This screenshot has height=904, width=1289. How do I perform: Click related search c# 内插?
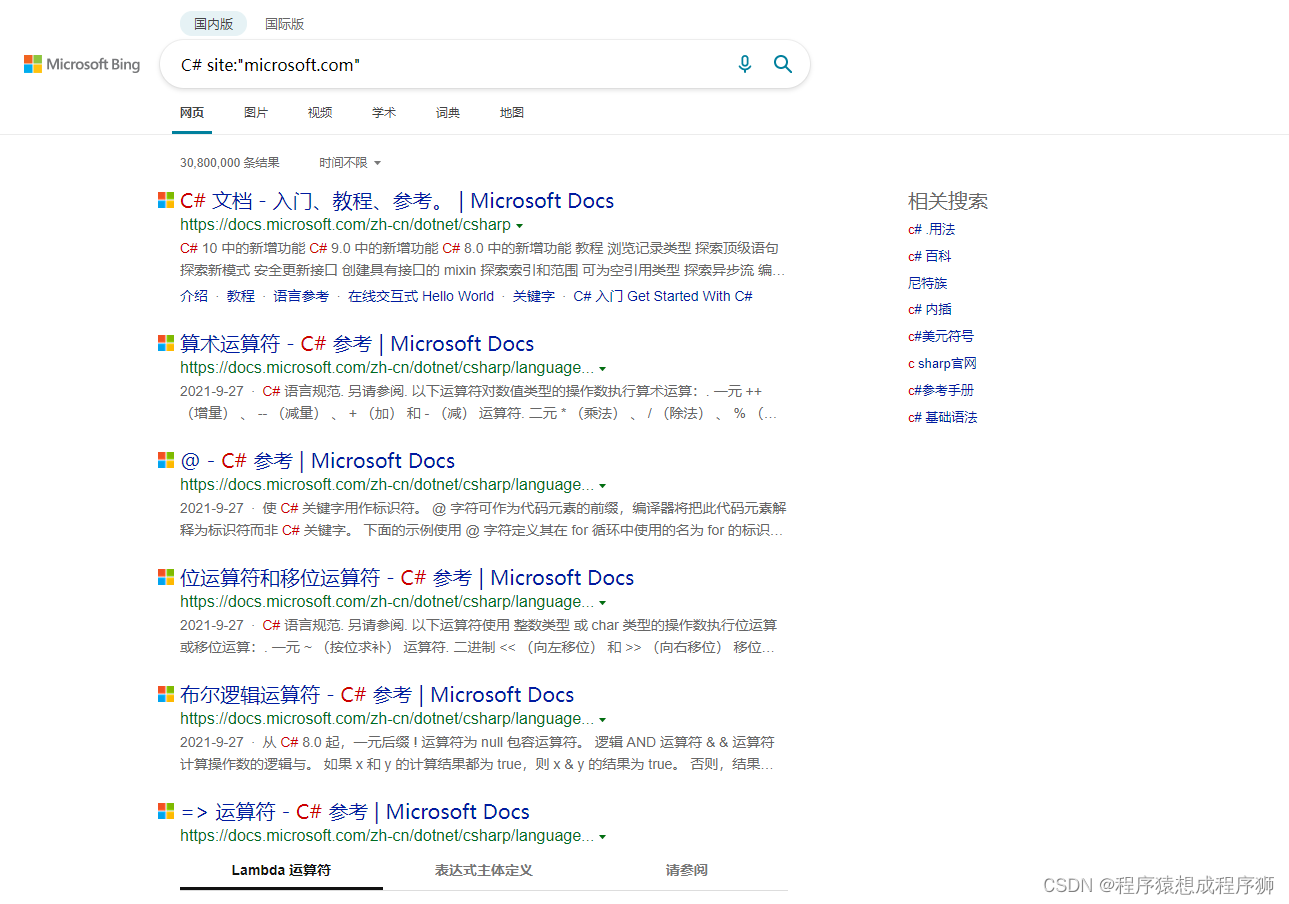[930, 310]
